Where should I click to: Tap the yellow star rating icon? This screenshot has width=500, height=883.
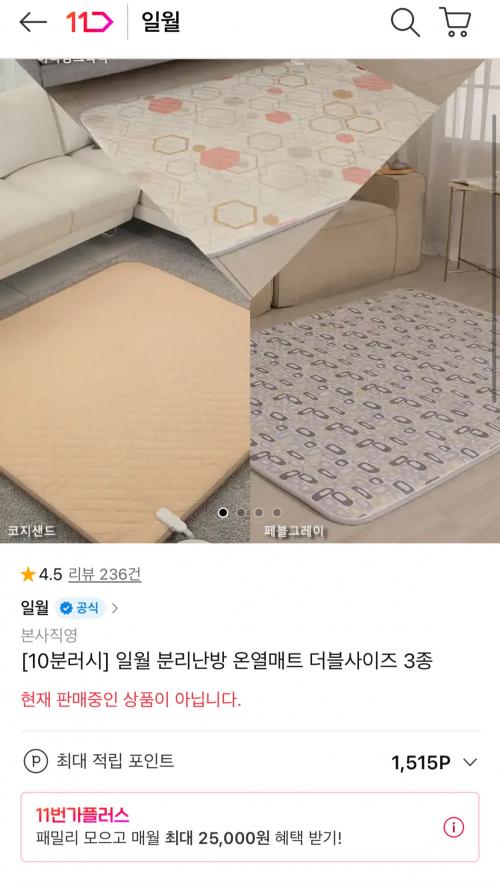(x=28, y=574)
